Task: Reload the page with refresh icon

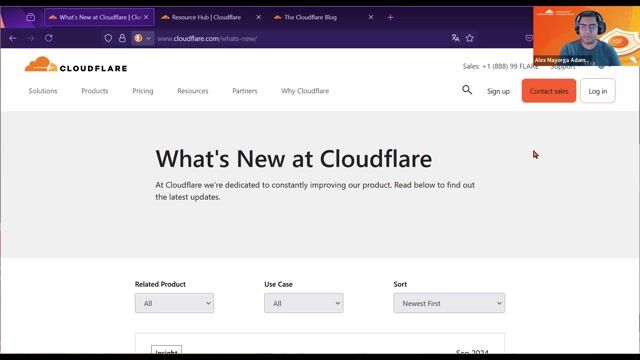Action: click(x=49, y=38)
